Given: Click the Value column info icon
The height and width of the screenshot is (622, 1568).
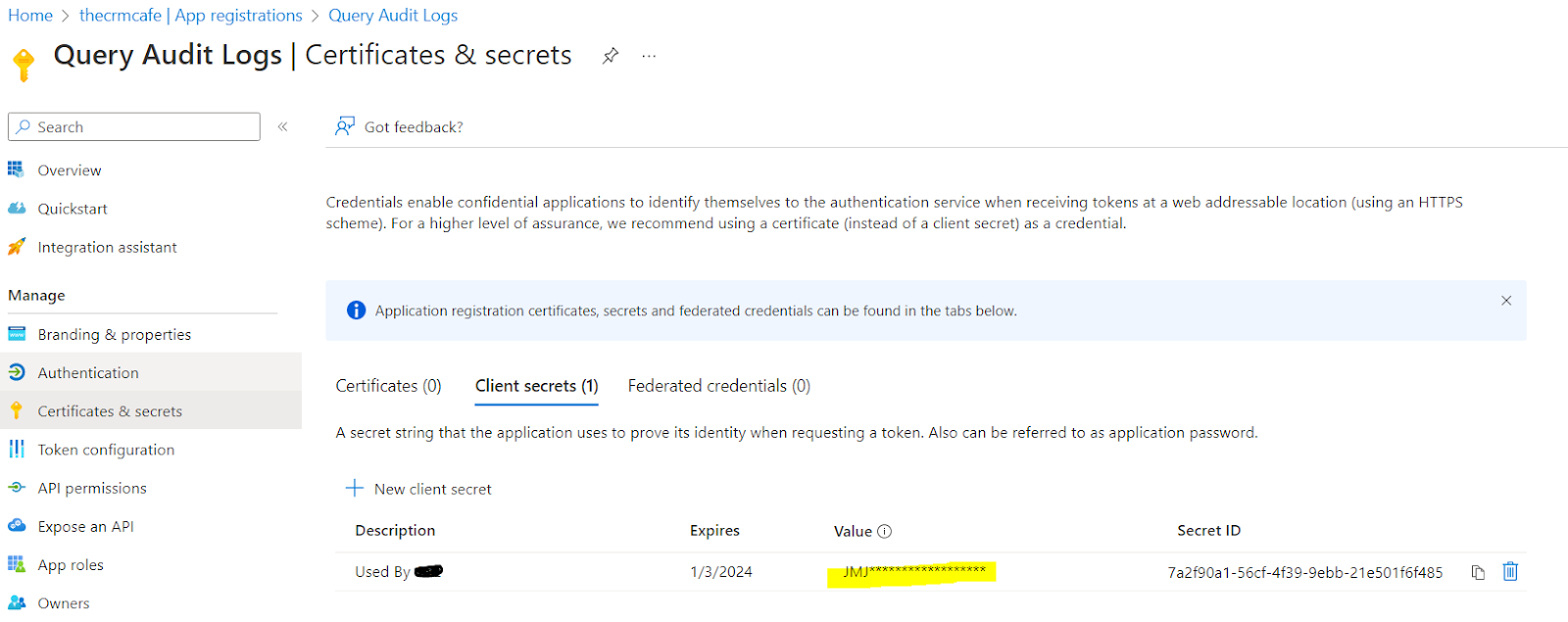Looking at the screenshot, I should 885,531.
